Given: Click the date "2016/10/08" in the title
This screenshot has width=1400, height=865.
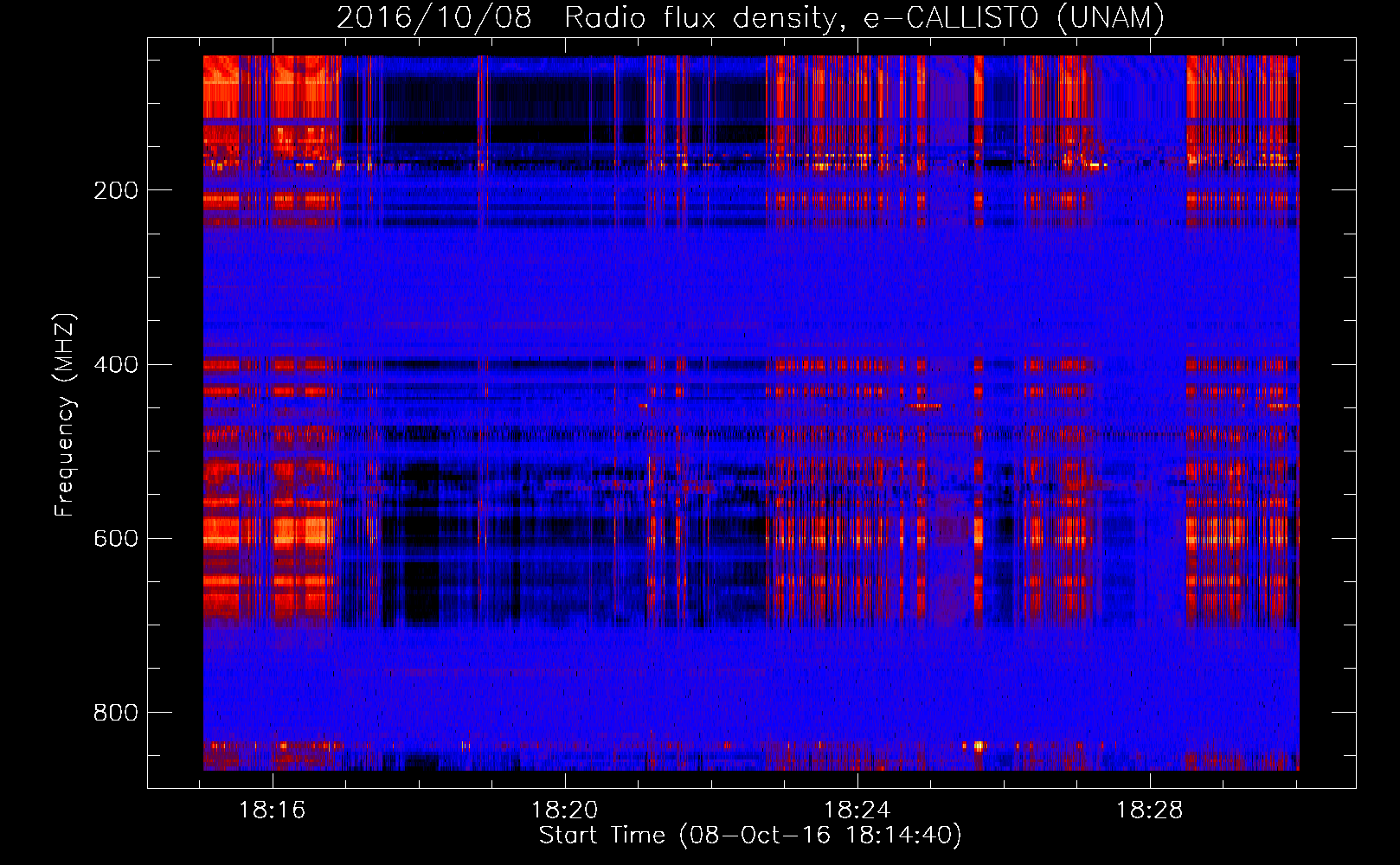Looking at the screenshot, I should (433, 17).
